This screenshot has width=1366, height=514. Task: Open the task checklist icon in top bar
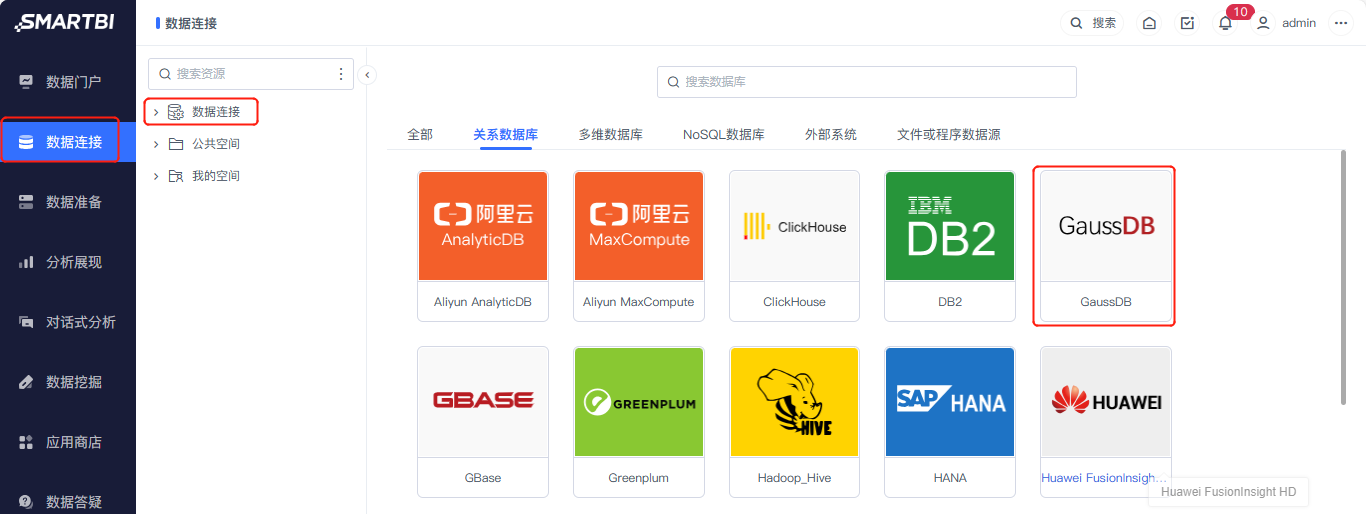point(1187,23)
